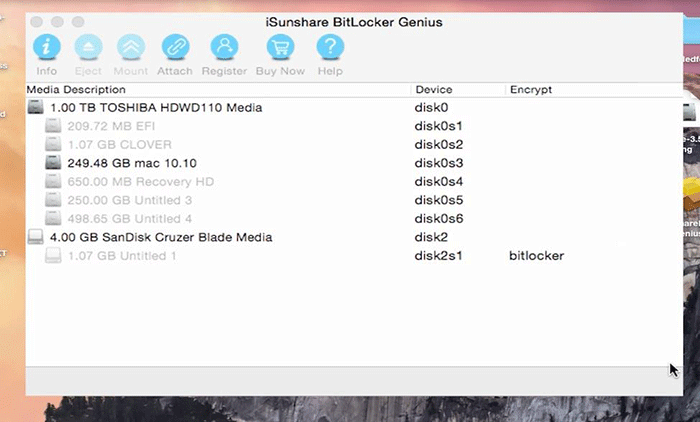The height and width of the screenshot is (422, 700).
Task: Click the disk icon beside 1.07 GB CLOVER
Action: pyautogui.click(x=53, y=144)
